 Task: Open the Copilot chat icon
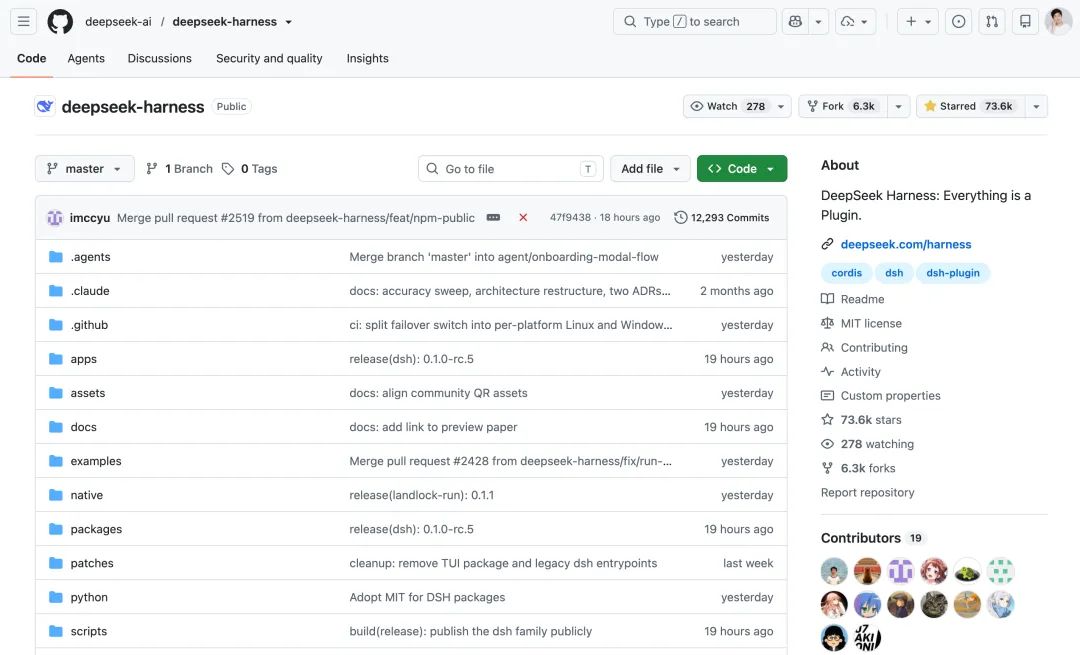coord(795,21)
